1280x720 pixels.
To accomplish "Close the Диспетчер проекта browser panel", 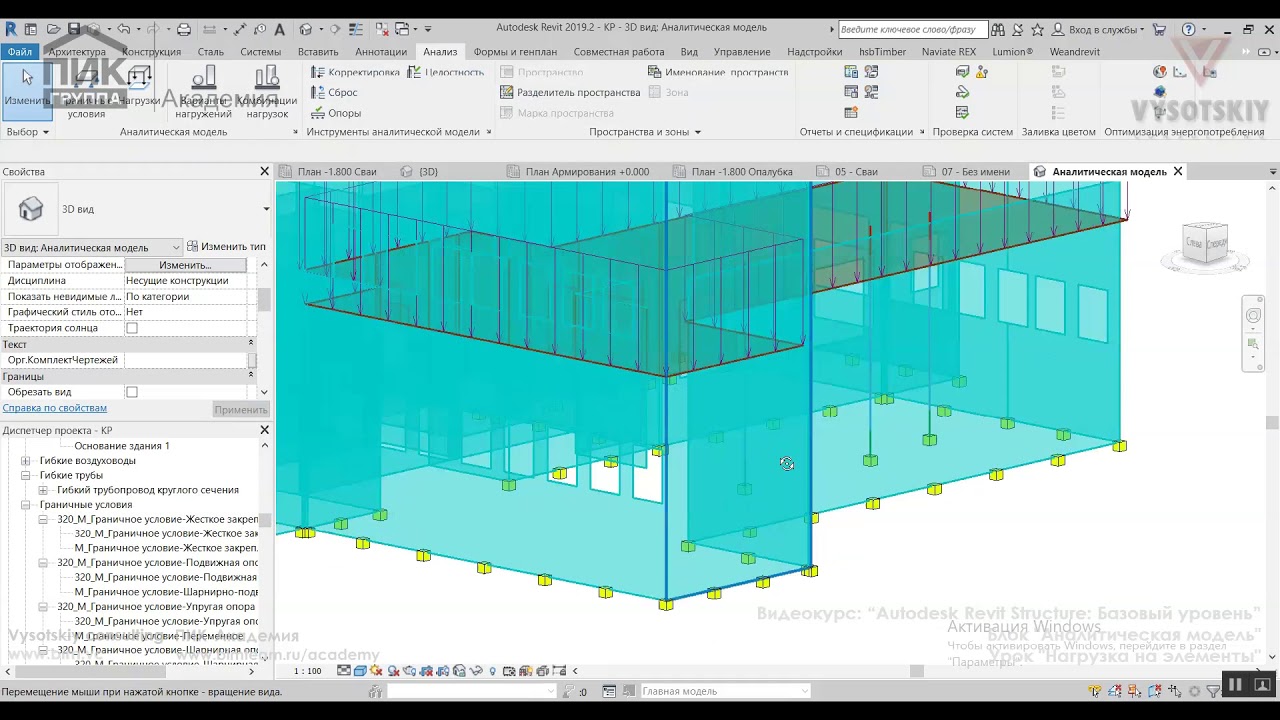I will point(265,430).
